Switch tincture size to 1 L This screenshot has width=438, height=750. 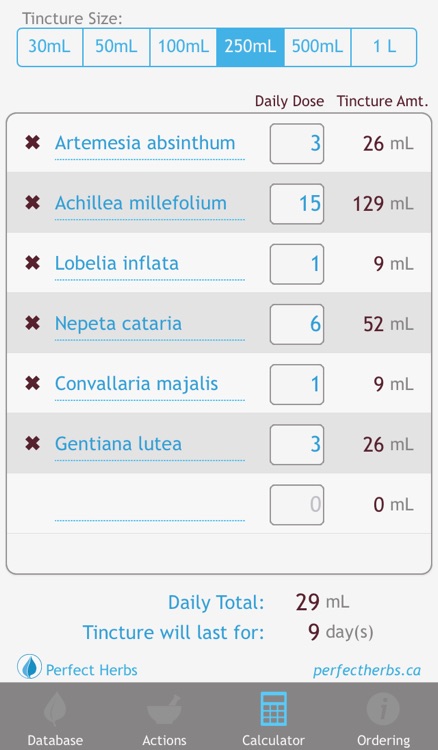point(384,47)
